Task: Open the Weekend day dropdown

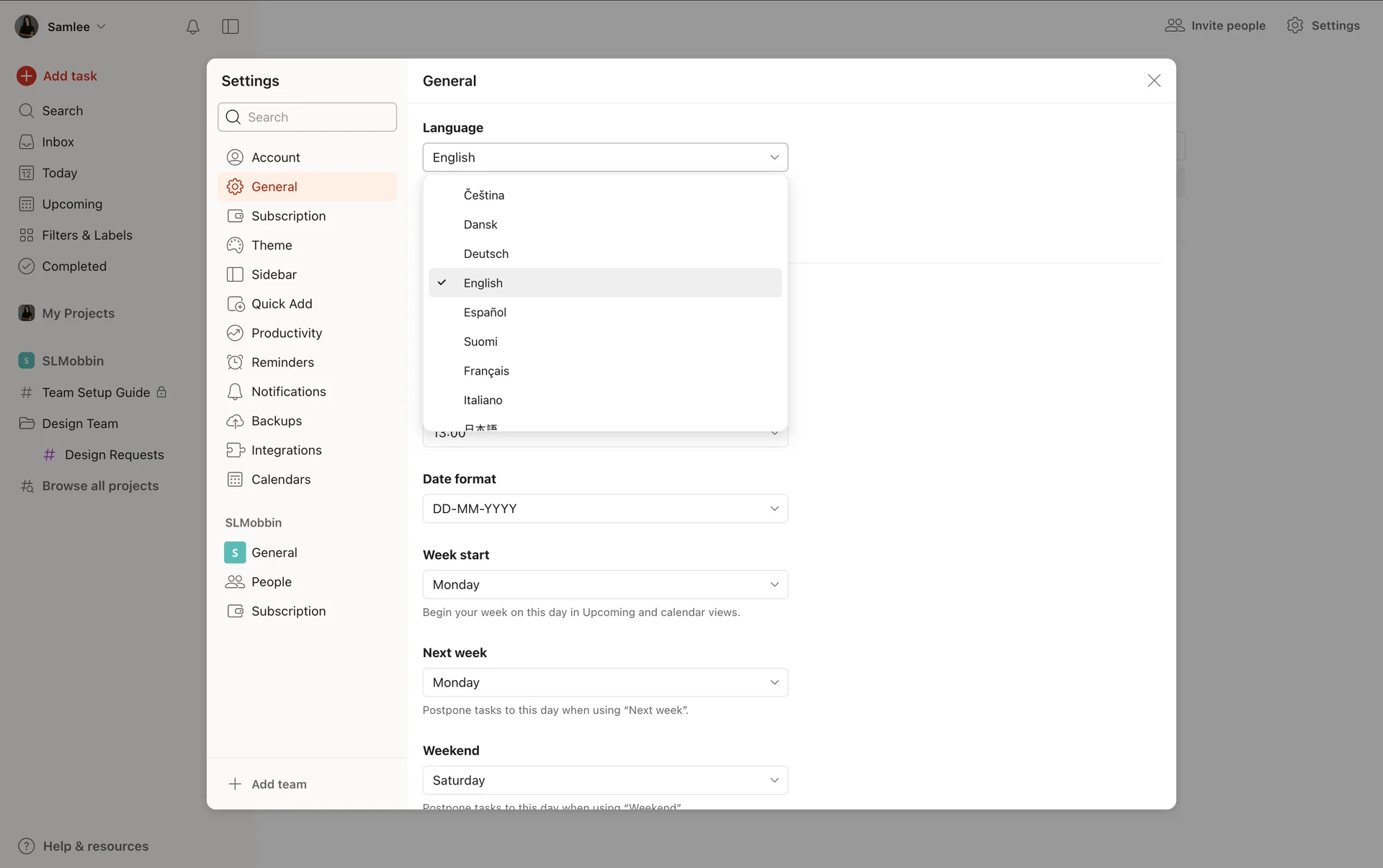Action: coord(605,780)
